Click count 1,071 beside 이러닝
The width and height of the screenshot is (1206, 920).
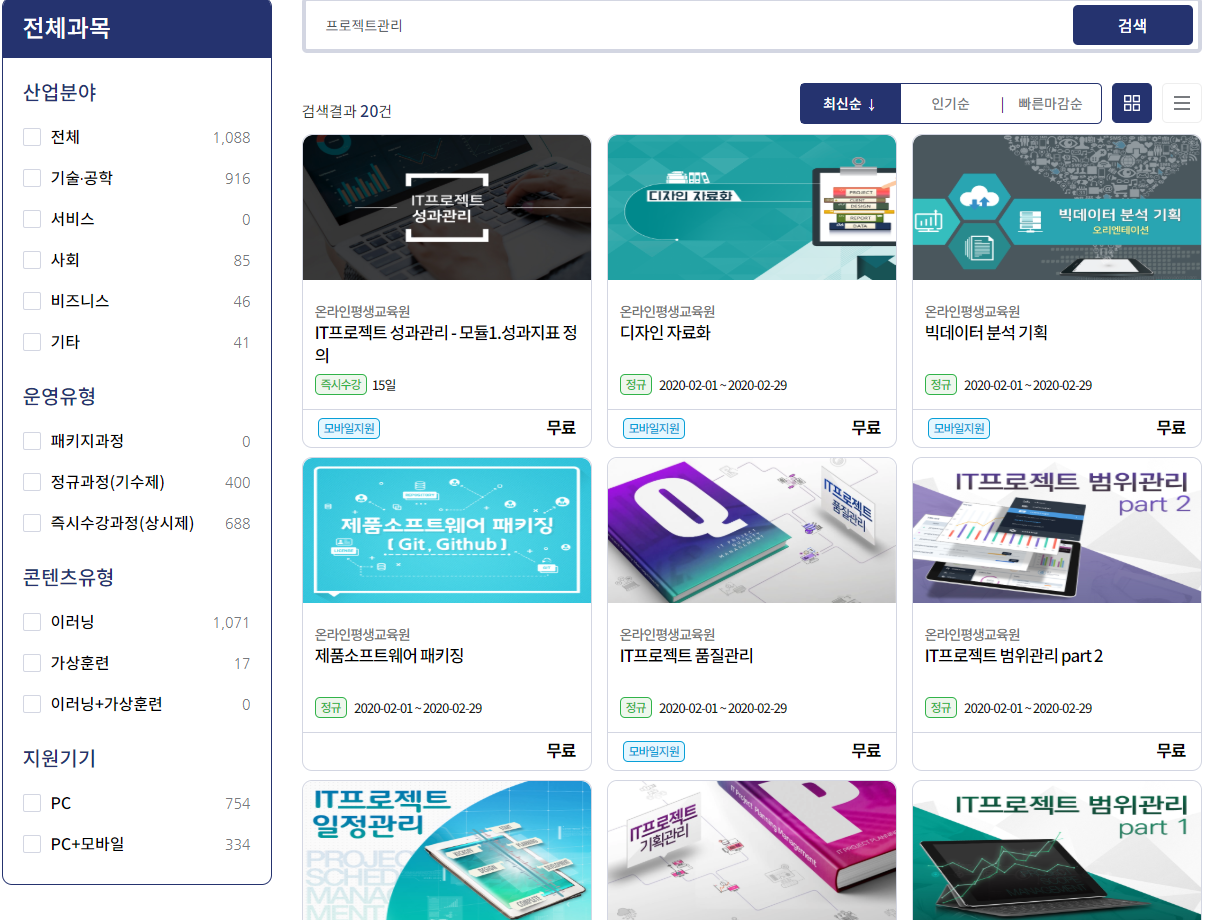(x=231, y=623)
